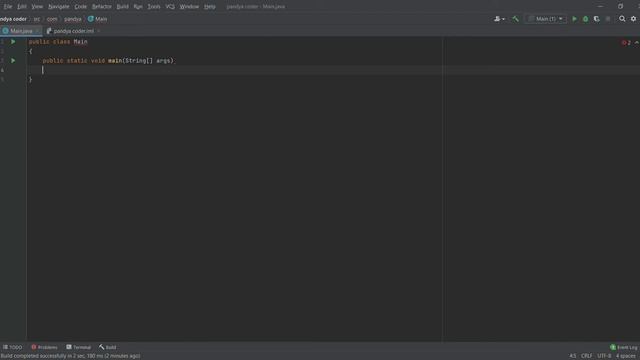This screenshot has width=640, height=360.
Task: Click the build completed status message
Action: [70, 356]
